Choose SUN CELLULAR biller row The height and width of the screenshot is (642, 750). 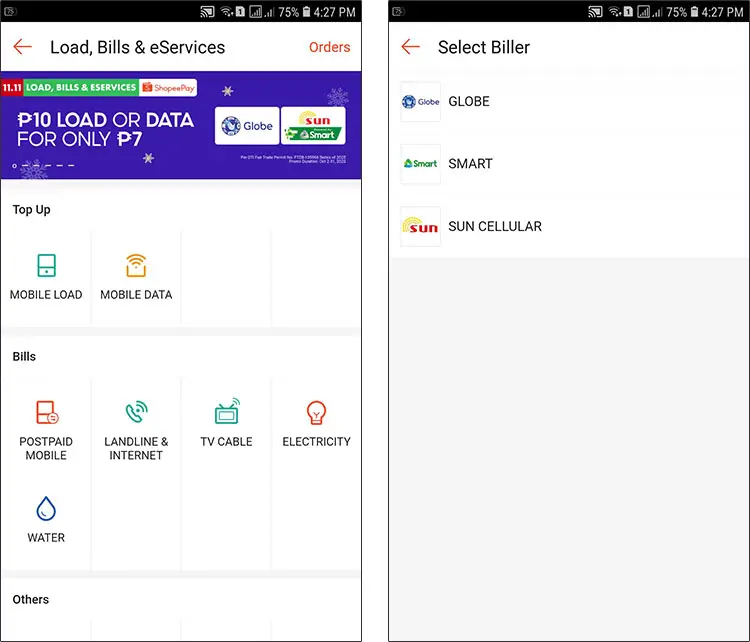coord(569,226)
